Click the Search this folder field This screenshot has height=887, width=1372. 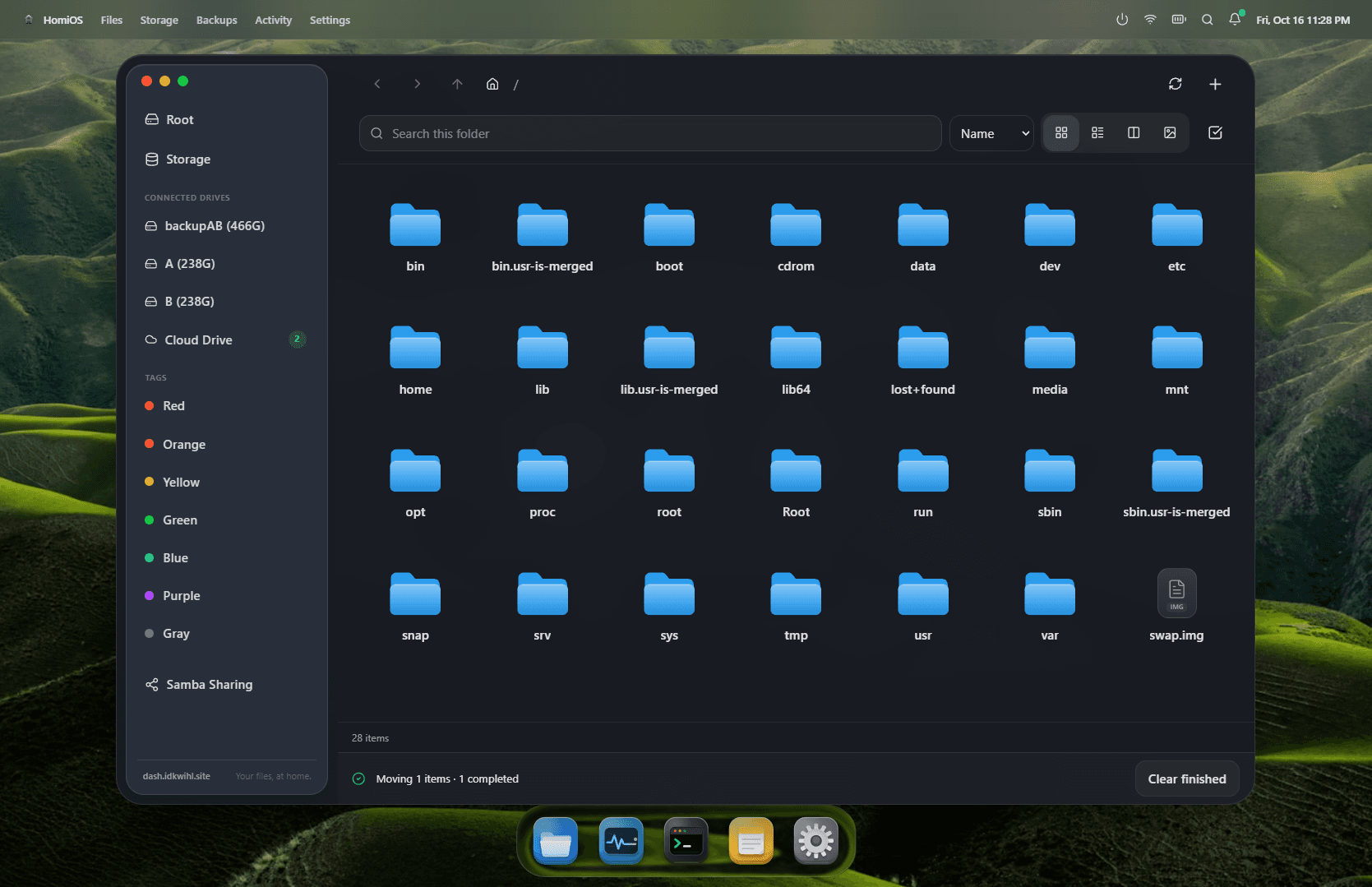[650, 133]
